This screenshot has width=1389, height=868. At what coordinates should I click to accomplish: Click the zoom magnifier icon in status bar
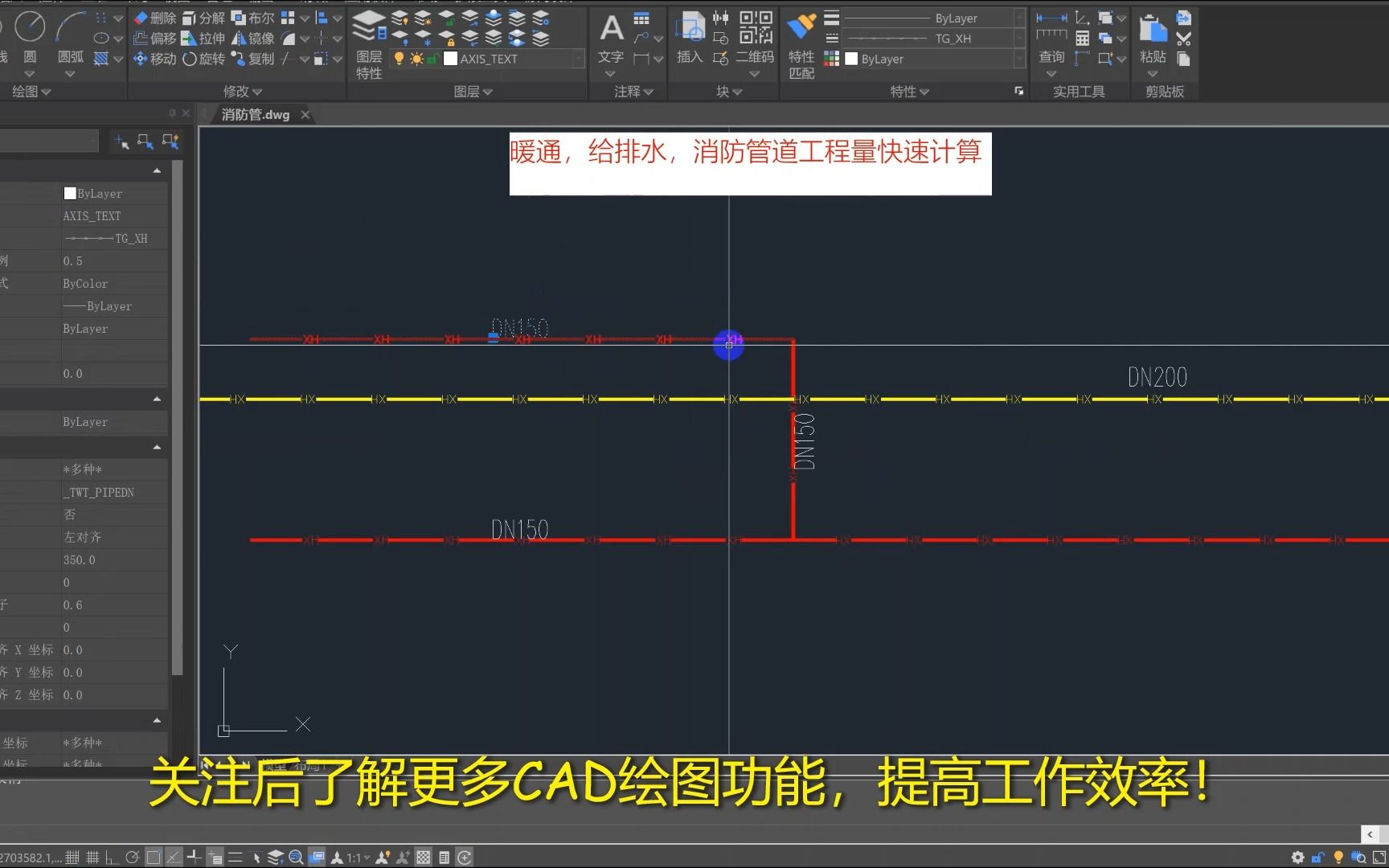[295, 858]
